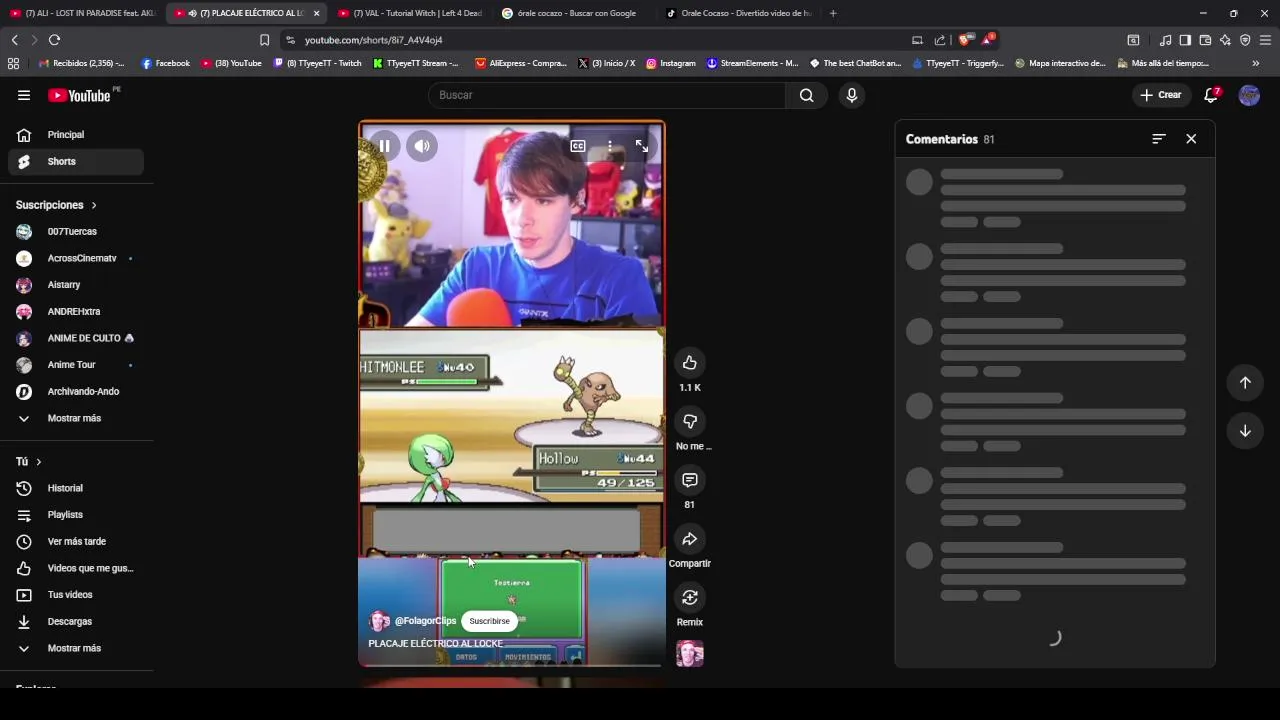The width and height of the screenshot is (1280, 720).
Task: Start voice search with the microphone
Action: pyautogui.click(x=852, y=95)
